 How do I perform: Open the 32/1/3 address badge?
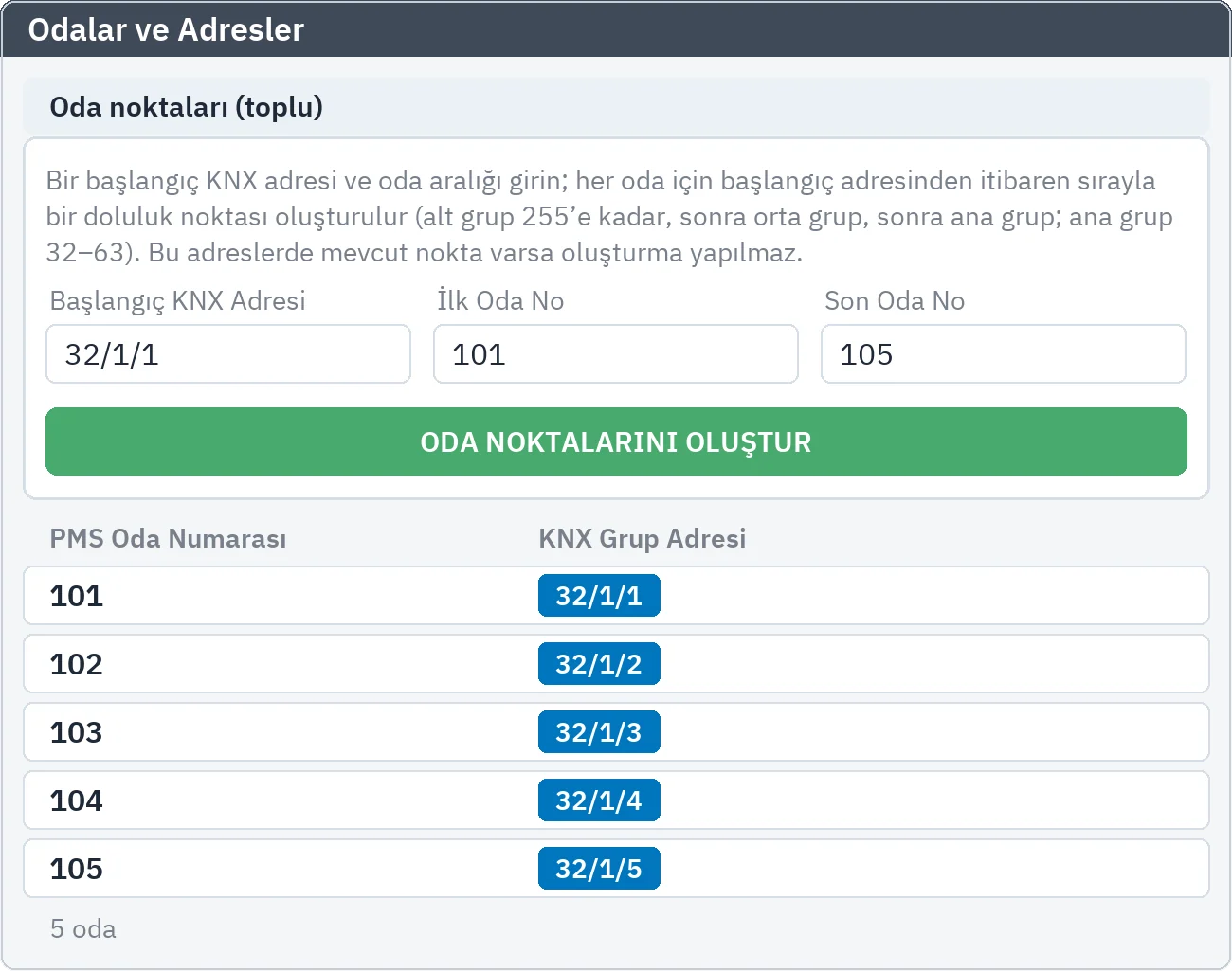tap(599, 732)
